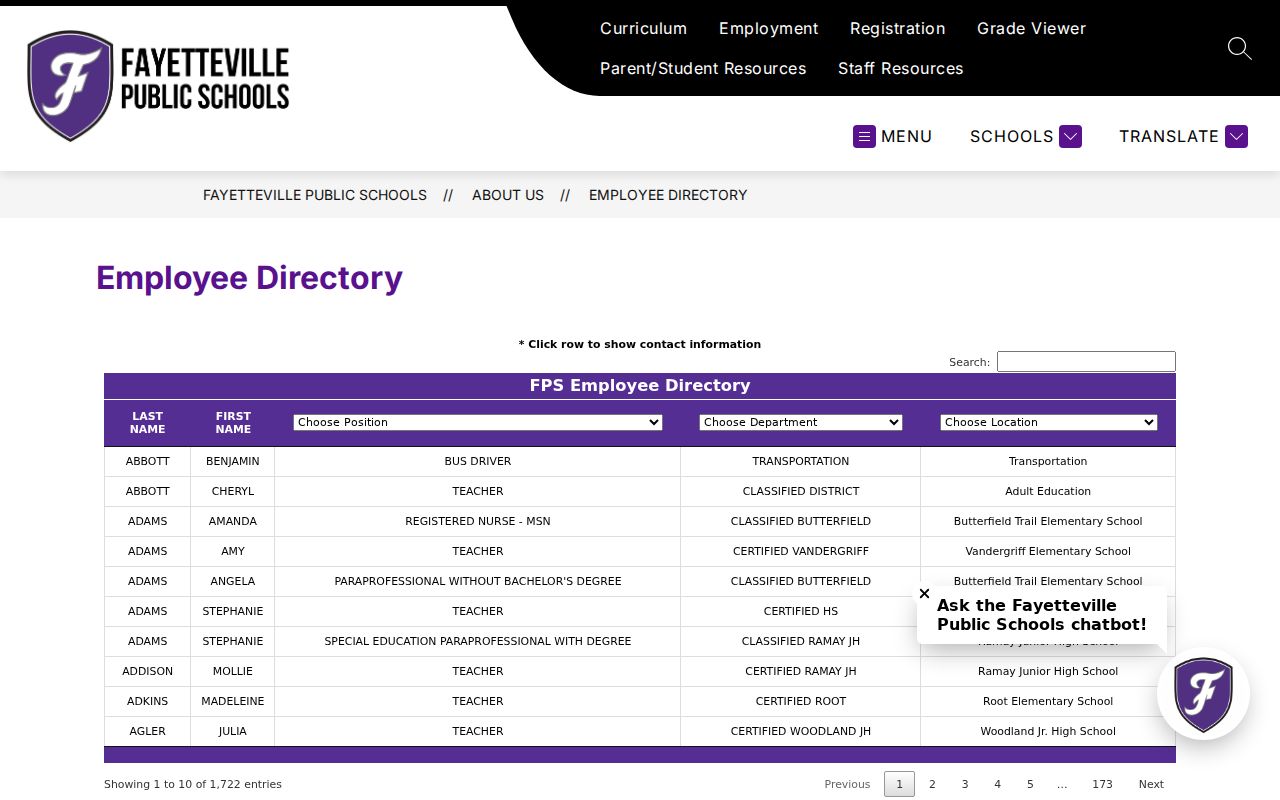Viewport: 1280px width, 800px height.
Task: Click Woodland Jr. High School cell
Action: 1048,731
